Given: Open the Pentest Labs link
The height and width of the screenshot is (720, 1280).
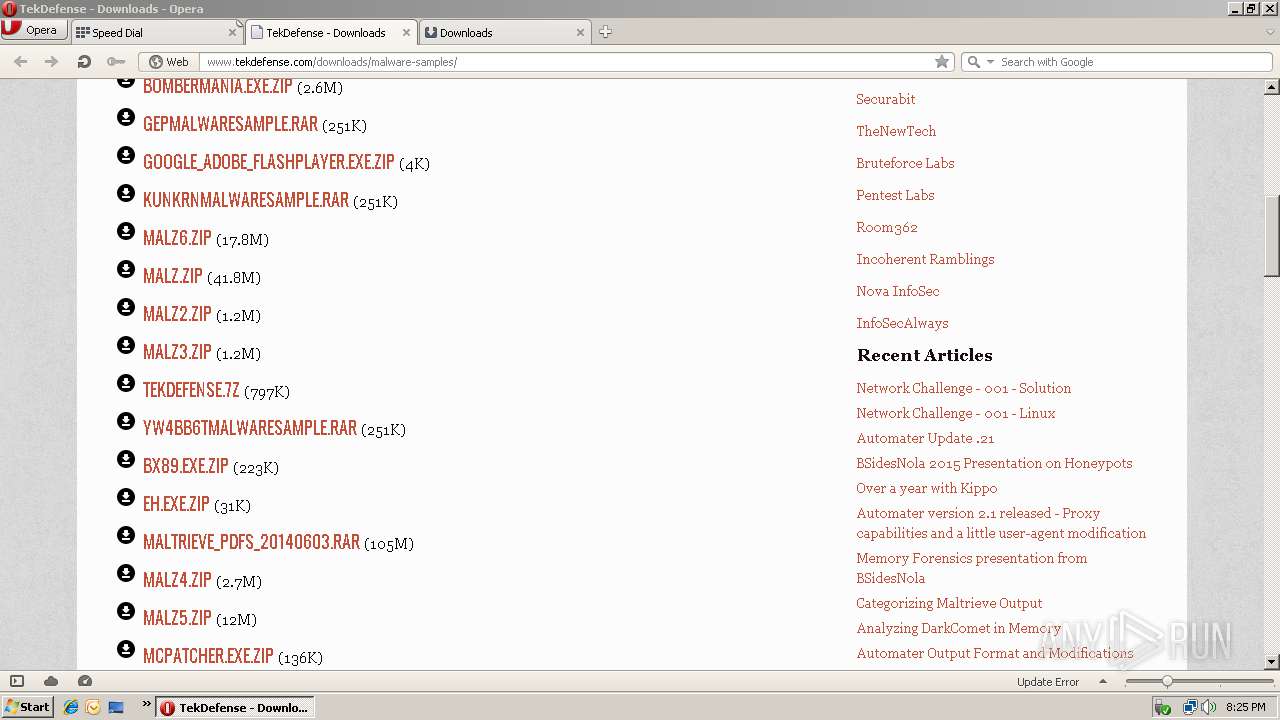Looking at the screenshot, I should click(x=895, y=195).
